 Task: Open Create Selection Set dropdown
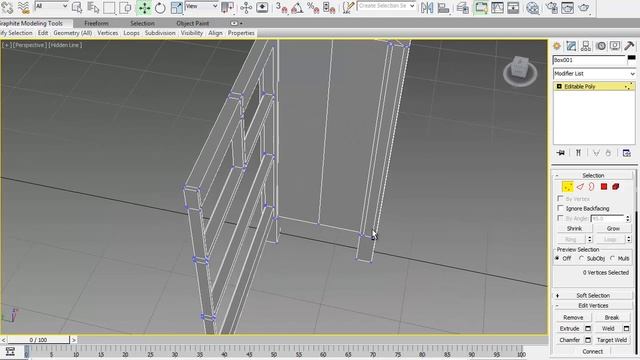(386, 6)
